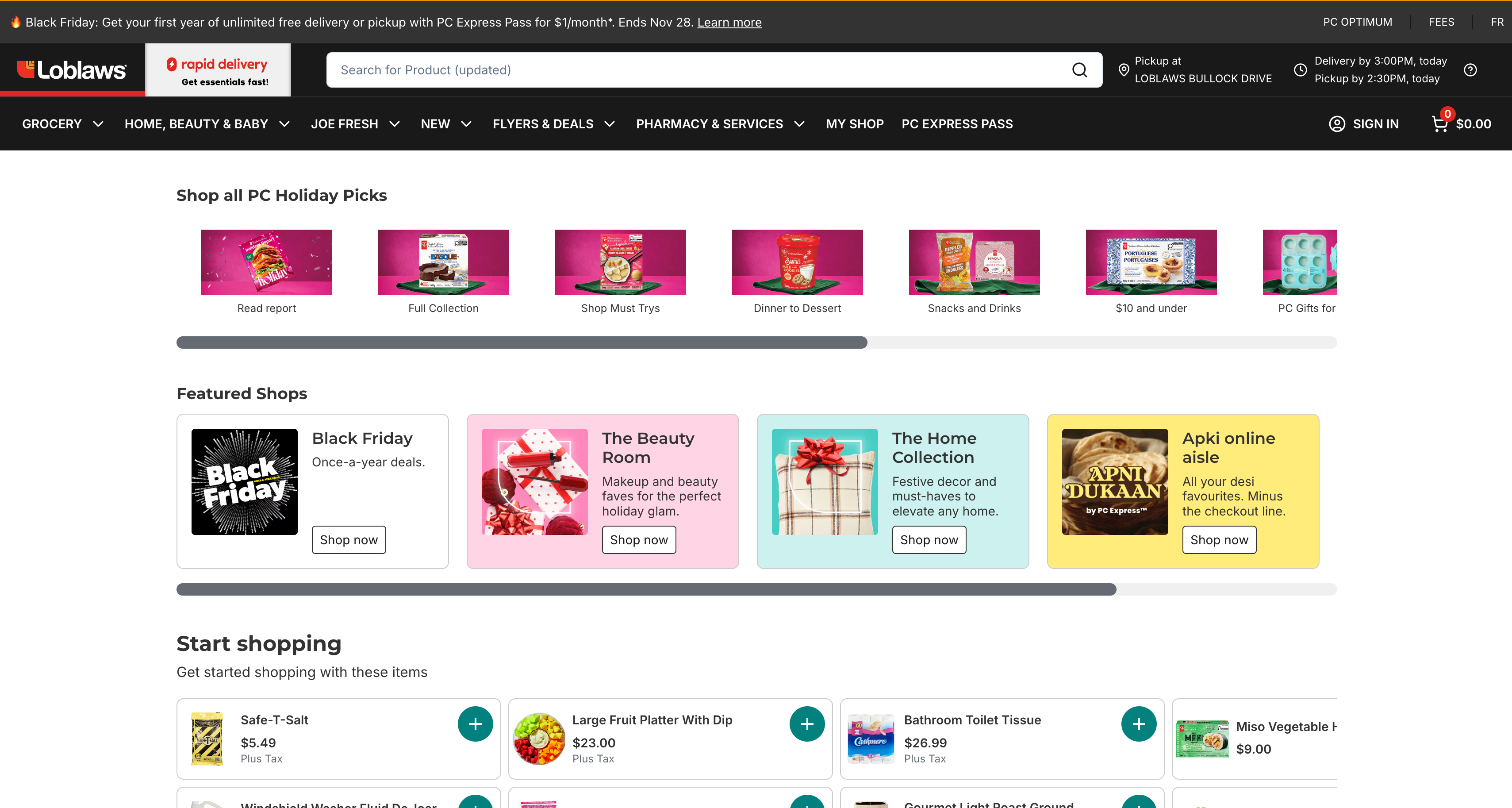The width and height of the screenshot is (1512, 808).
Task: Click the Black Friday shop title
Action: coord(362,438)
